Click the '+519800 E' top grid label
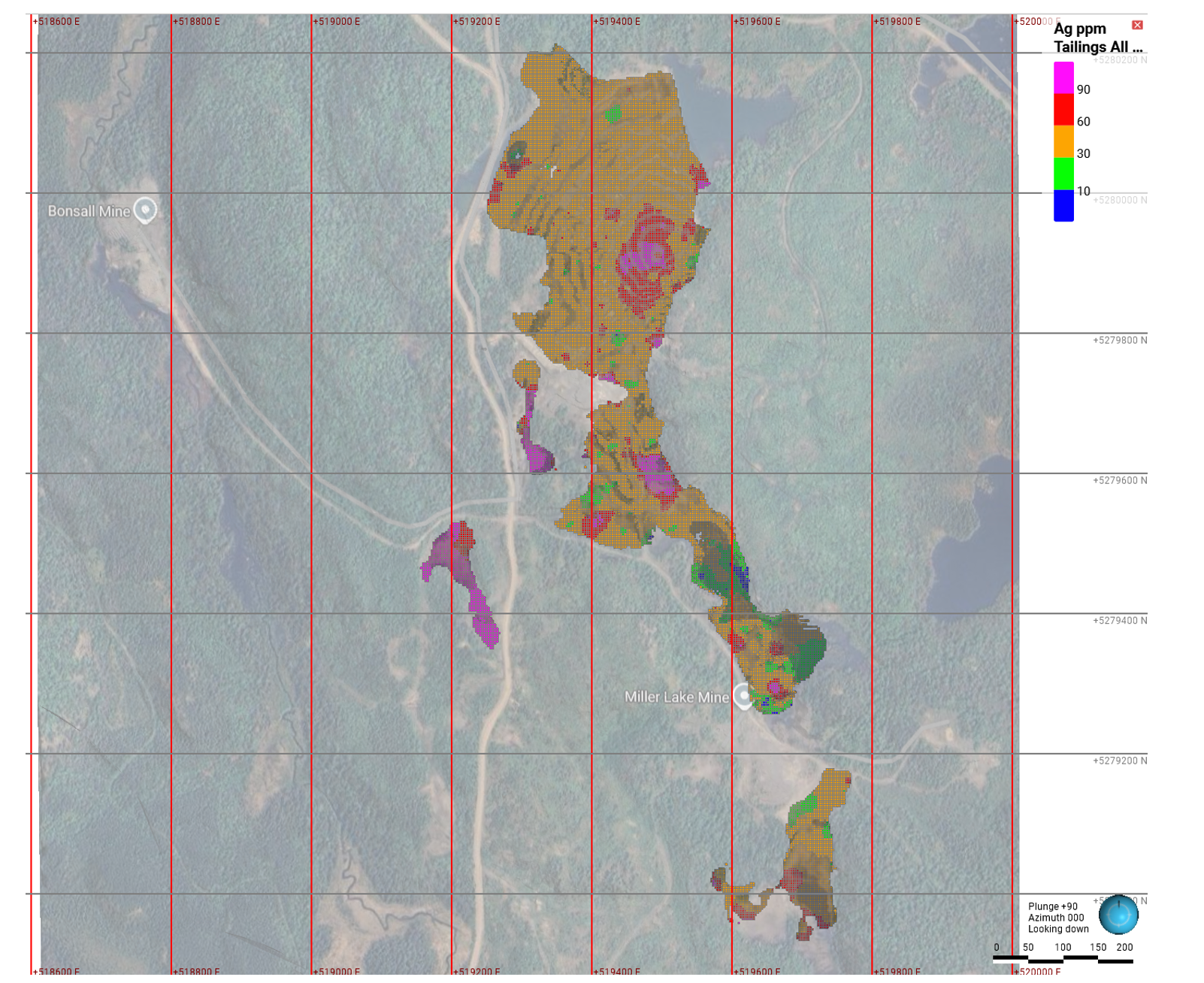The width and height of the screenshot is (1204, 983). pos(897,22)
